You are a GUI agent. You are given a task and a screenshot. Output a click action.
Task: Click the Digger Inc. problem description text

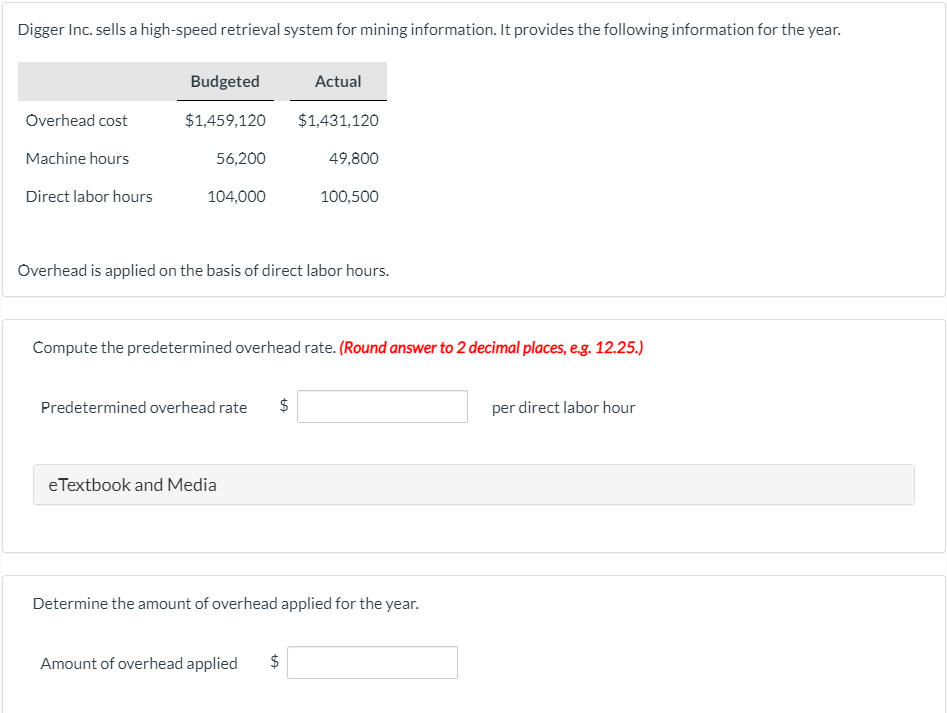pos(429,30)
